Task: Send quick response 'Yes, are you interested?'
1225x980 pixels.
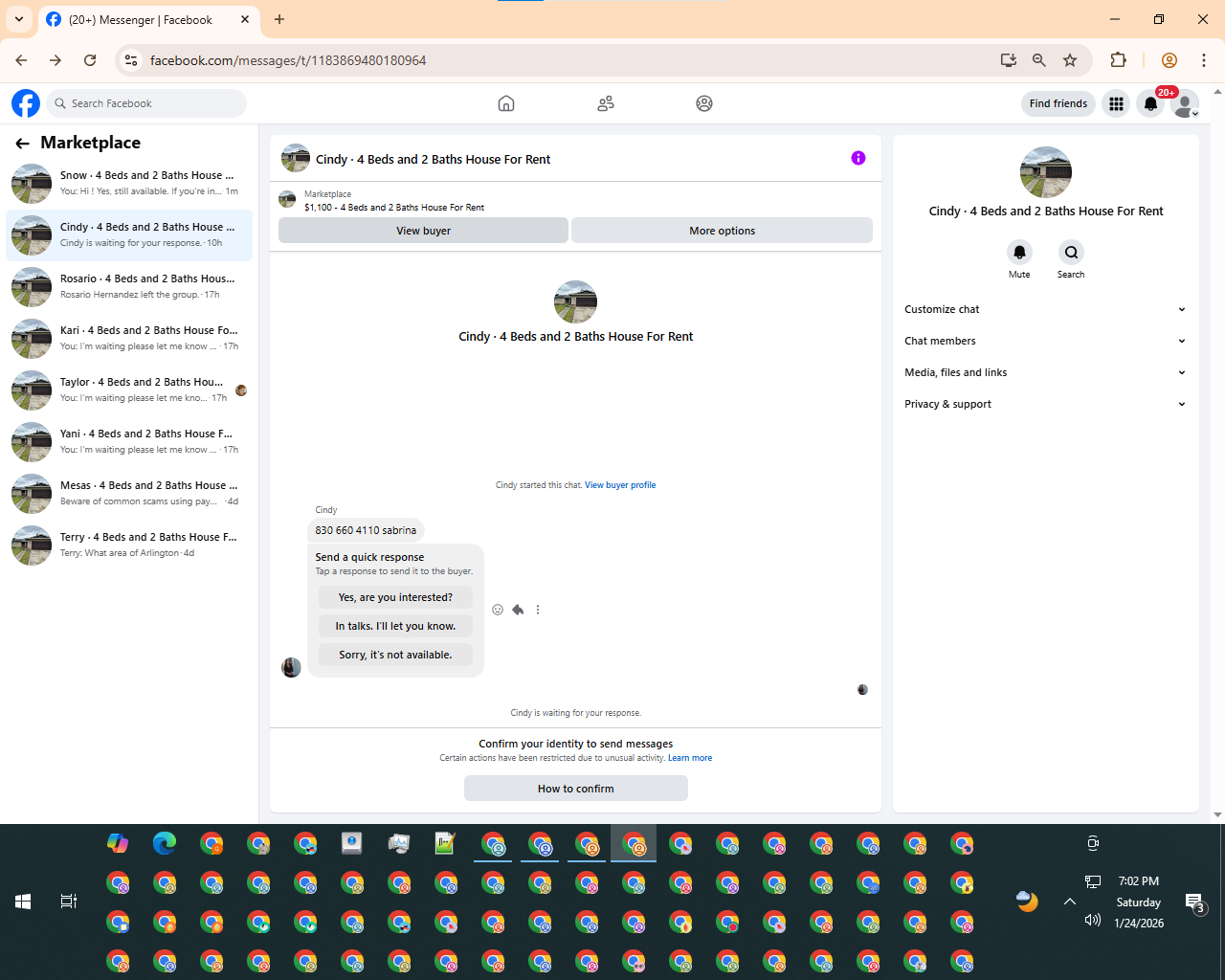Action: point(395,597)
